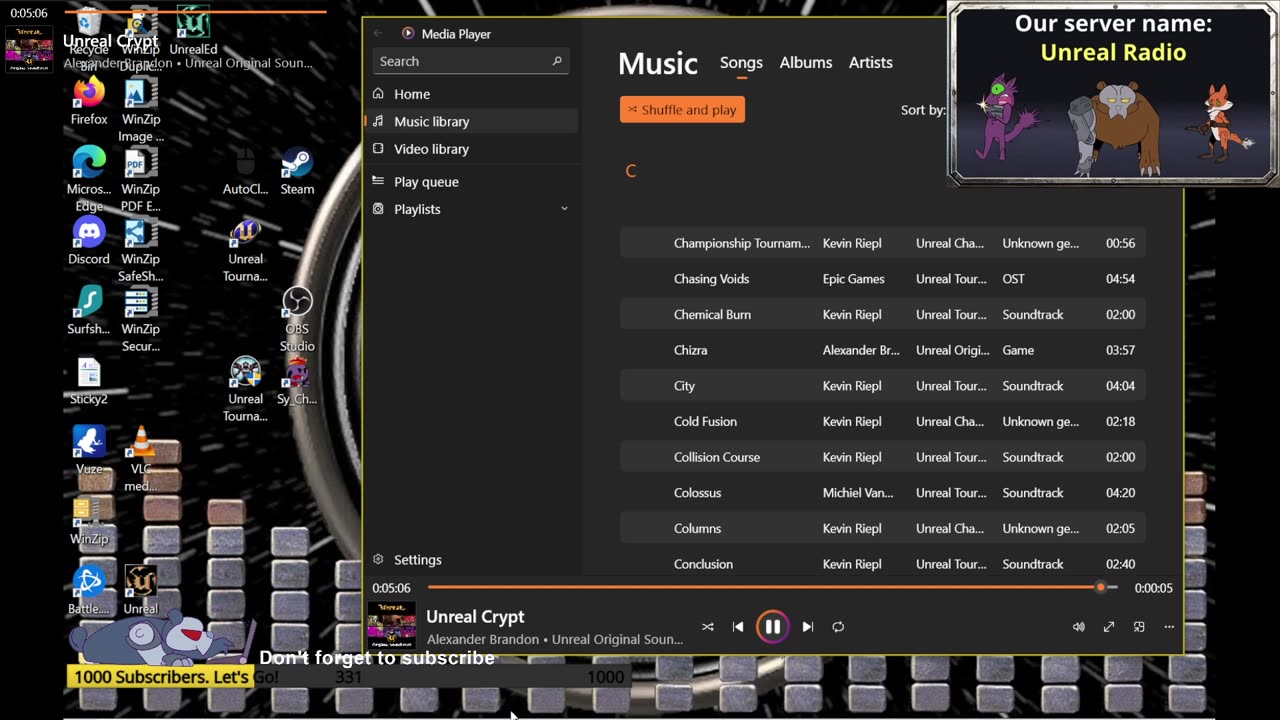This screenshot has width=1280, height=720.
Task: Expand the Playlists section chevron
Action: pyautogui.click(x=564, y=209)
